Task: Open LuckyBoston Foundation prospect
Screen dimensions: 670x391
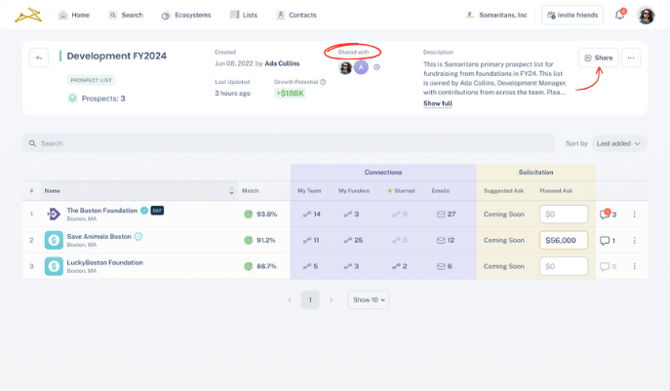Action: pos(105,262)
